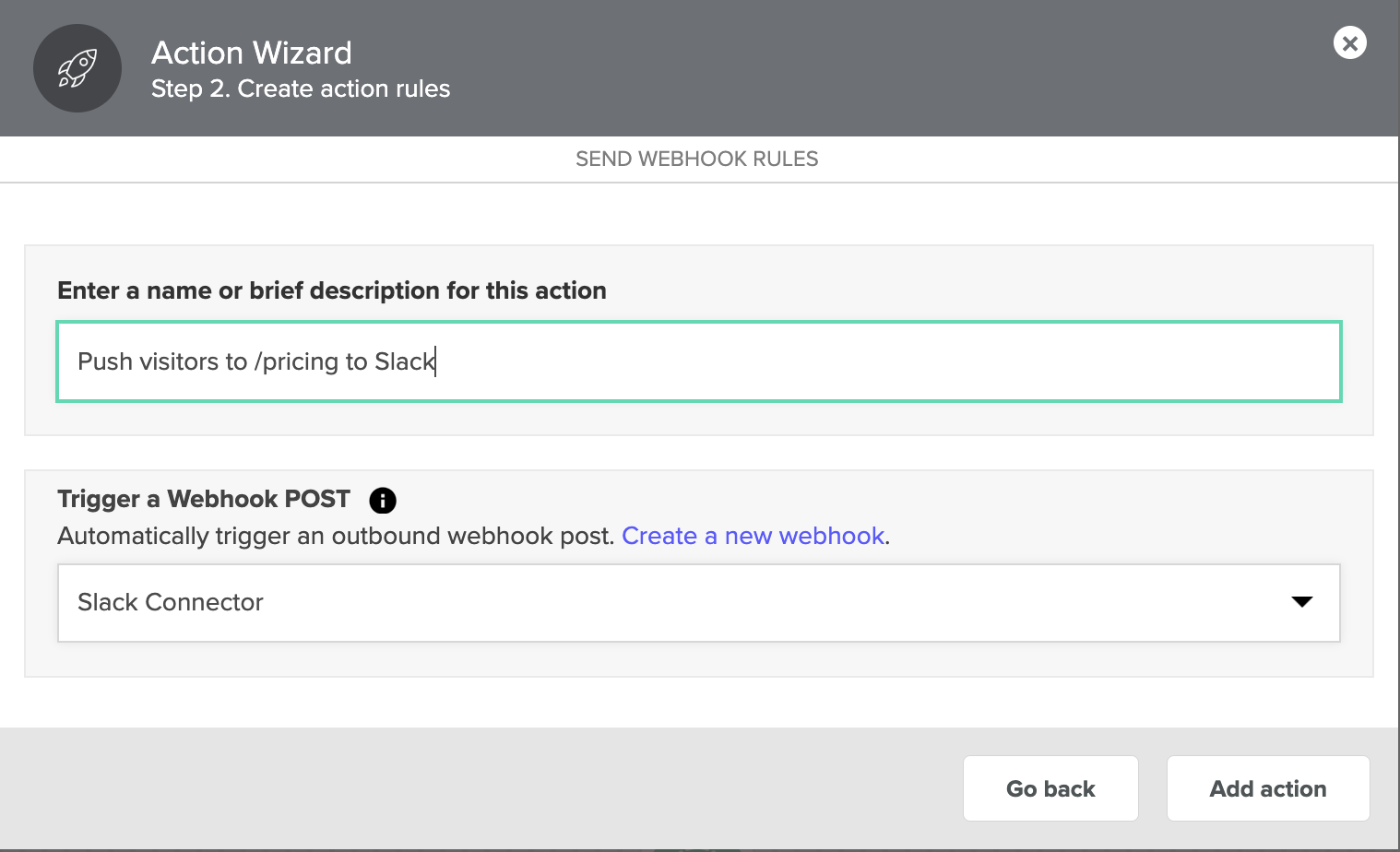The height and width of the screenshot is (852, 1400).
Task: Click the Go back button
Action: click(1050, 788)
